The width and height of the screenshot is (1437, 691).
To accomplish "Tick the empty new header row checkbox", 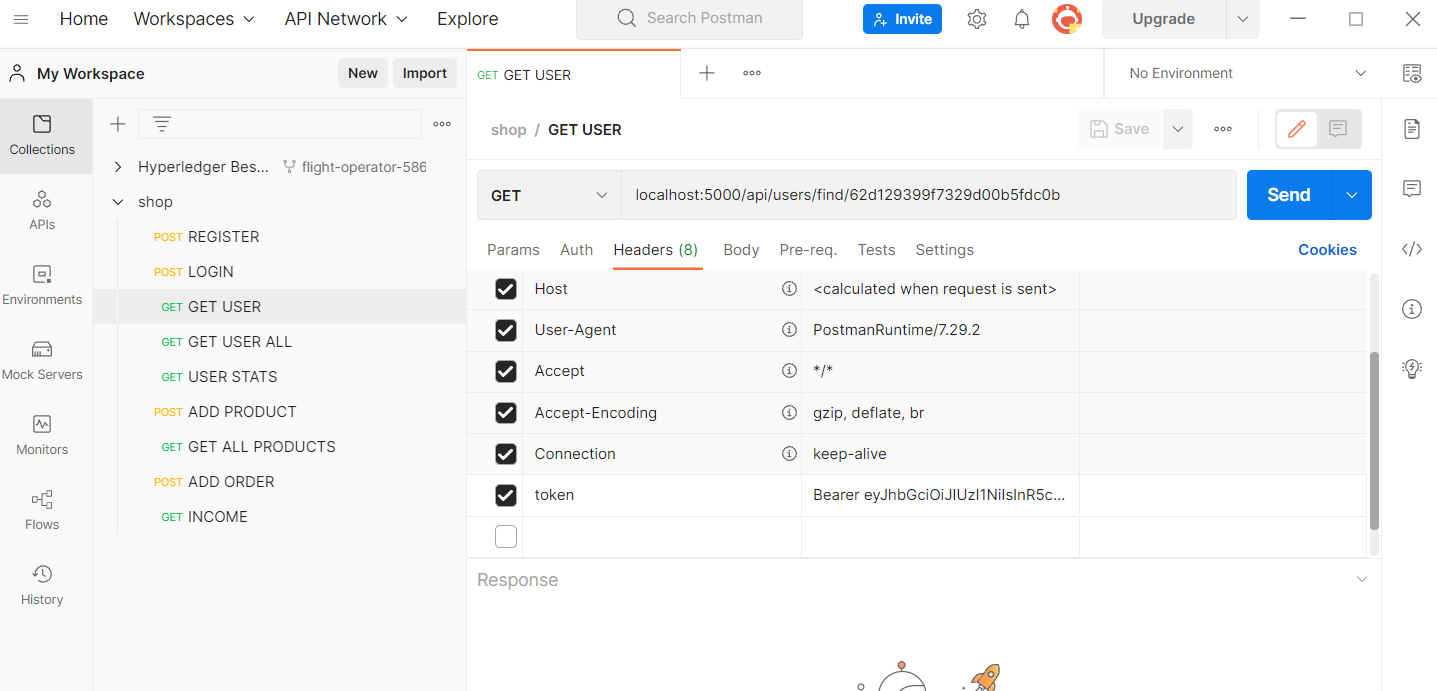I will pos(506,537).
